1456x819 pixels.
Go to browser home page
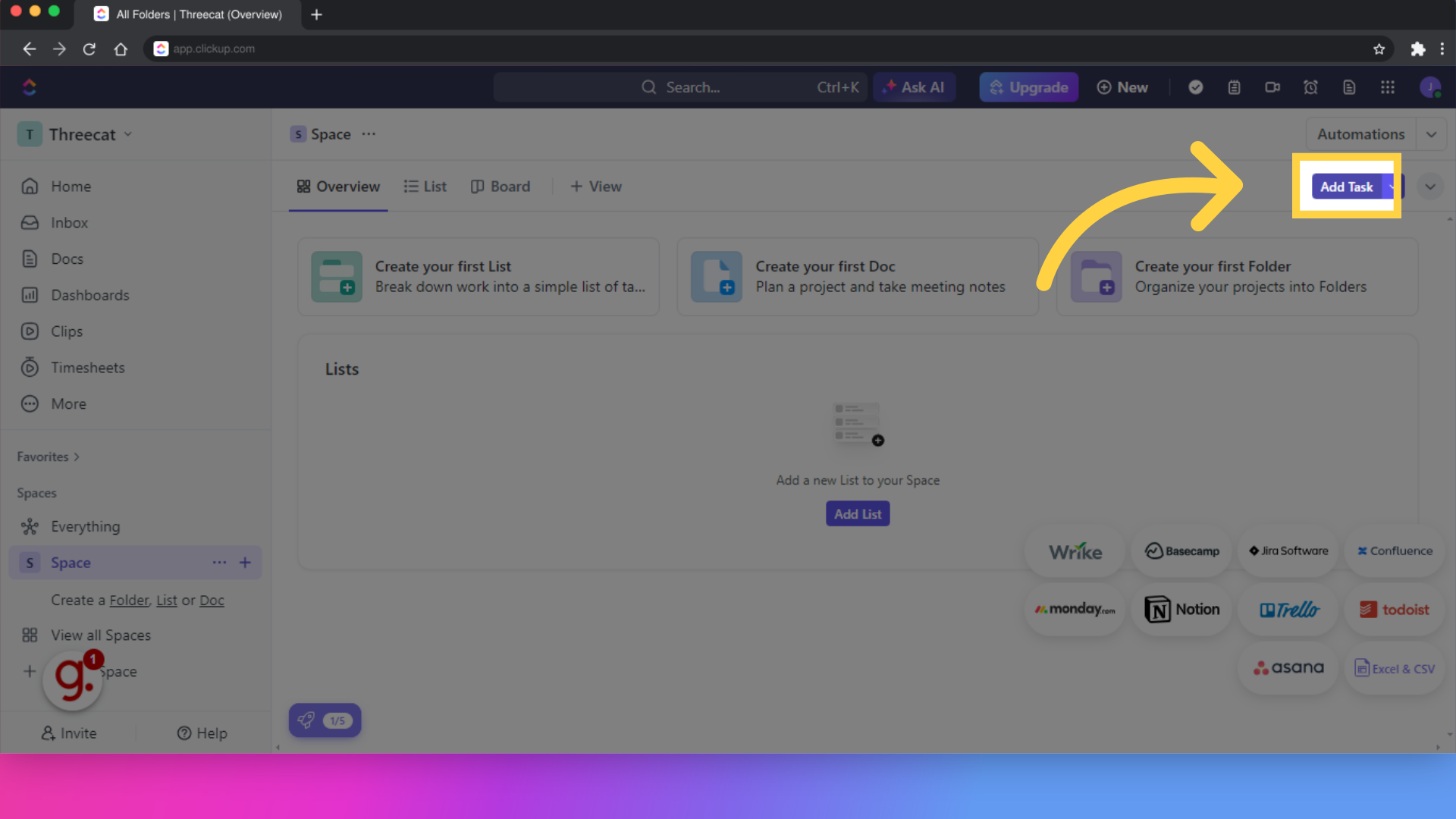121,49
